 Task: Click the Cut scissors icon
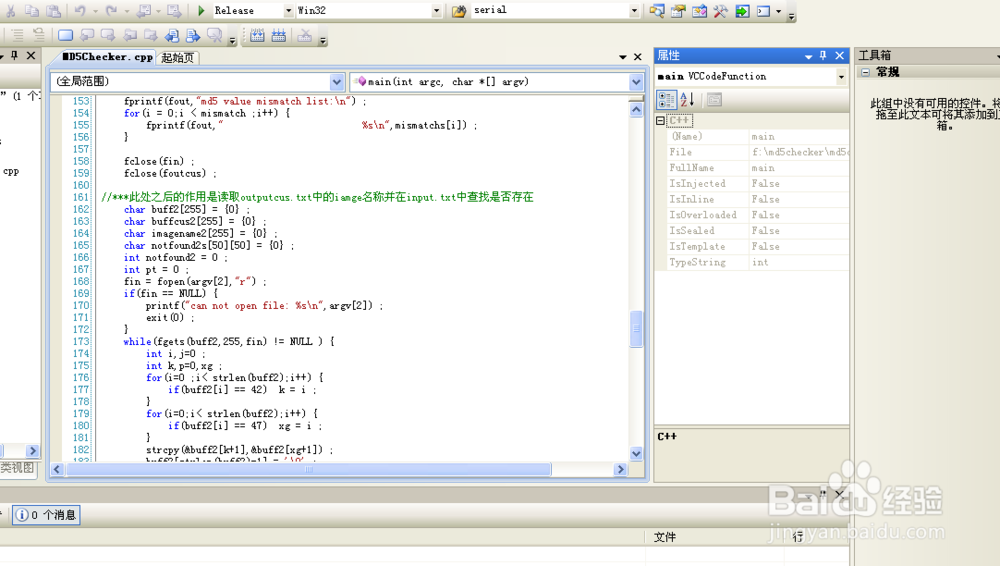point(11,11)
